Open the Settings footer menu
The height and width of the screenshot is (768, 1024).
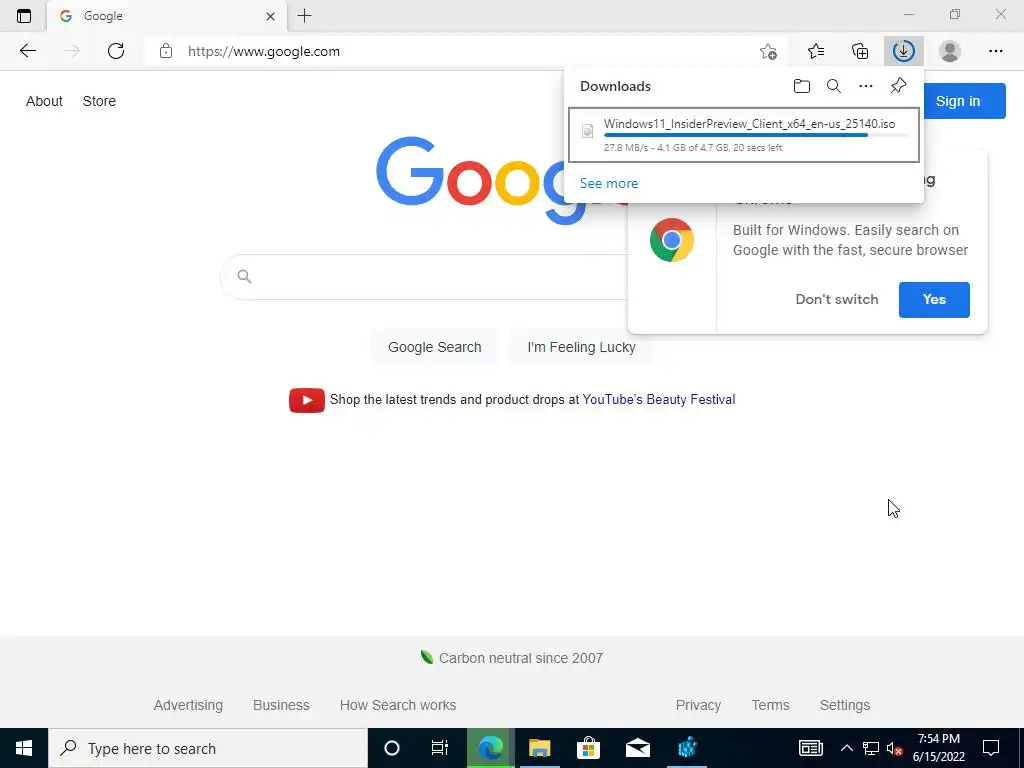coord(844,705)
